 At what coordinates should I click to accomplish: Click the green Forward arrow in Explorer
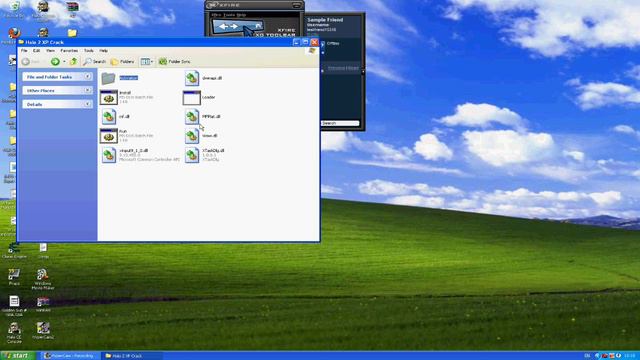pos(55,62)
